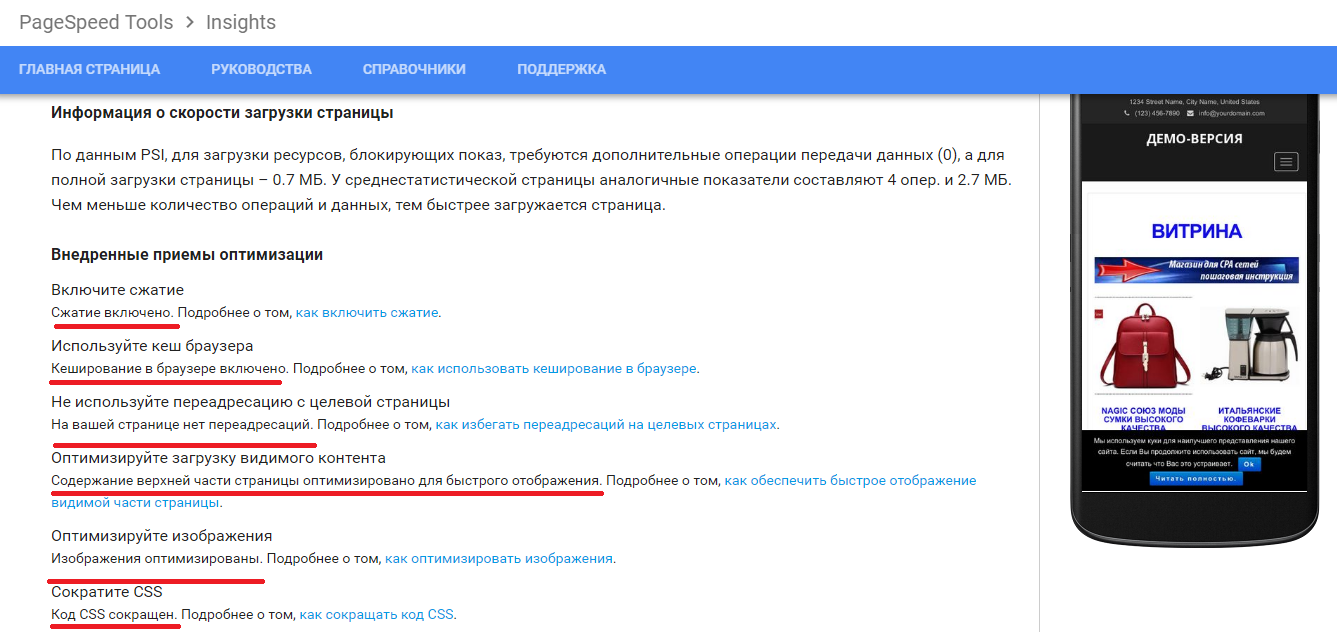Viewport: 1337px width, 632px height.
Task: Click the envelope email icon in preview
Action: (x=1190, y=114)
